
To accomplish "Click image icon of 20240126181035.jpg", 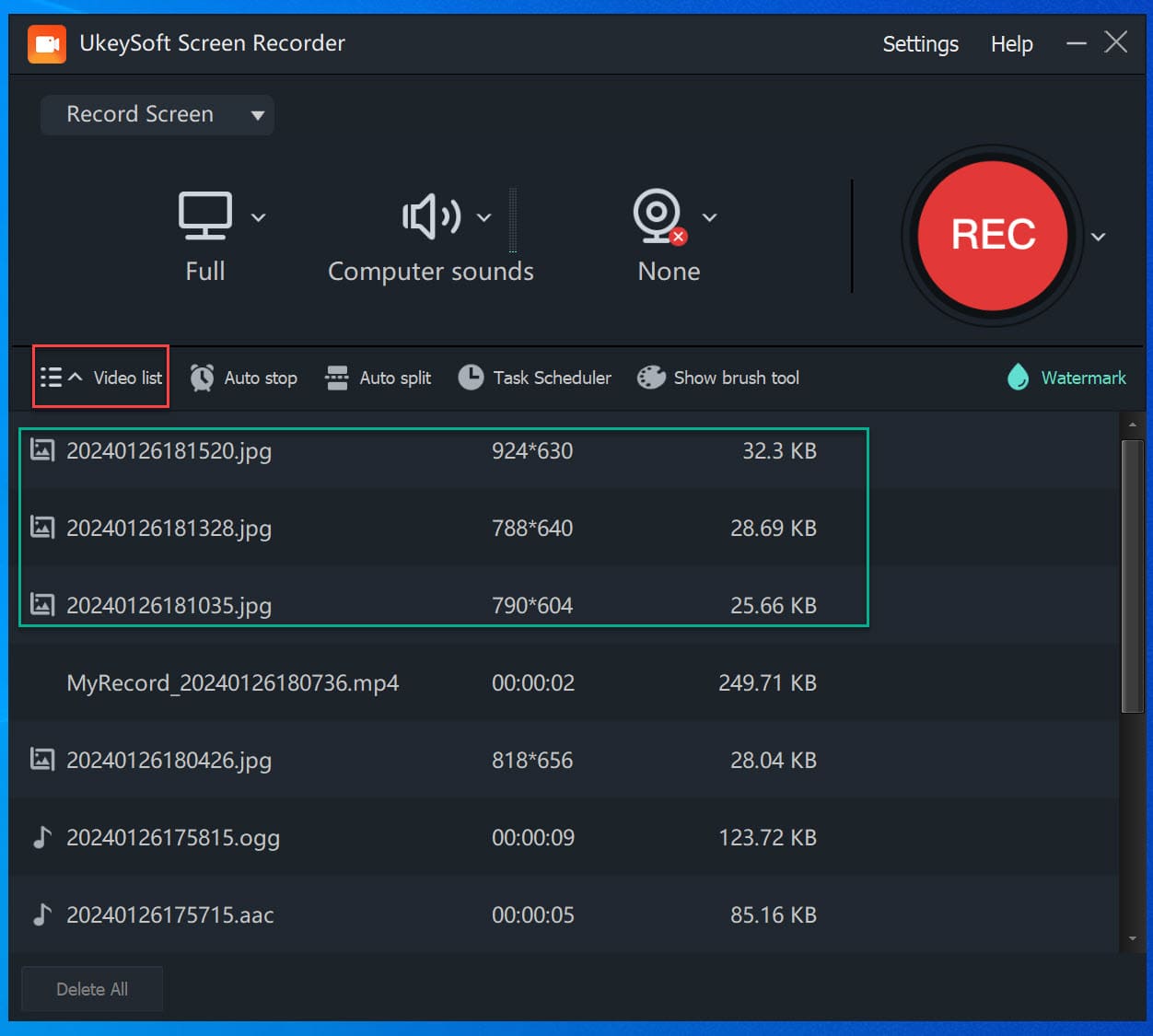I will coord(42,604).
